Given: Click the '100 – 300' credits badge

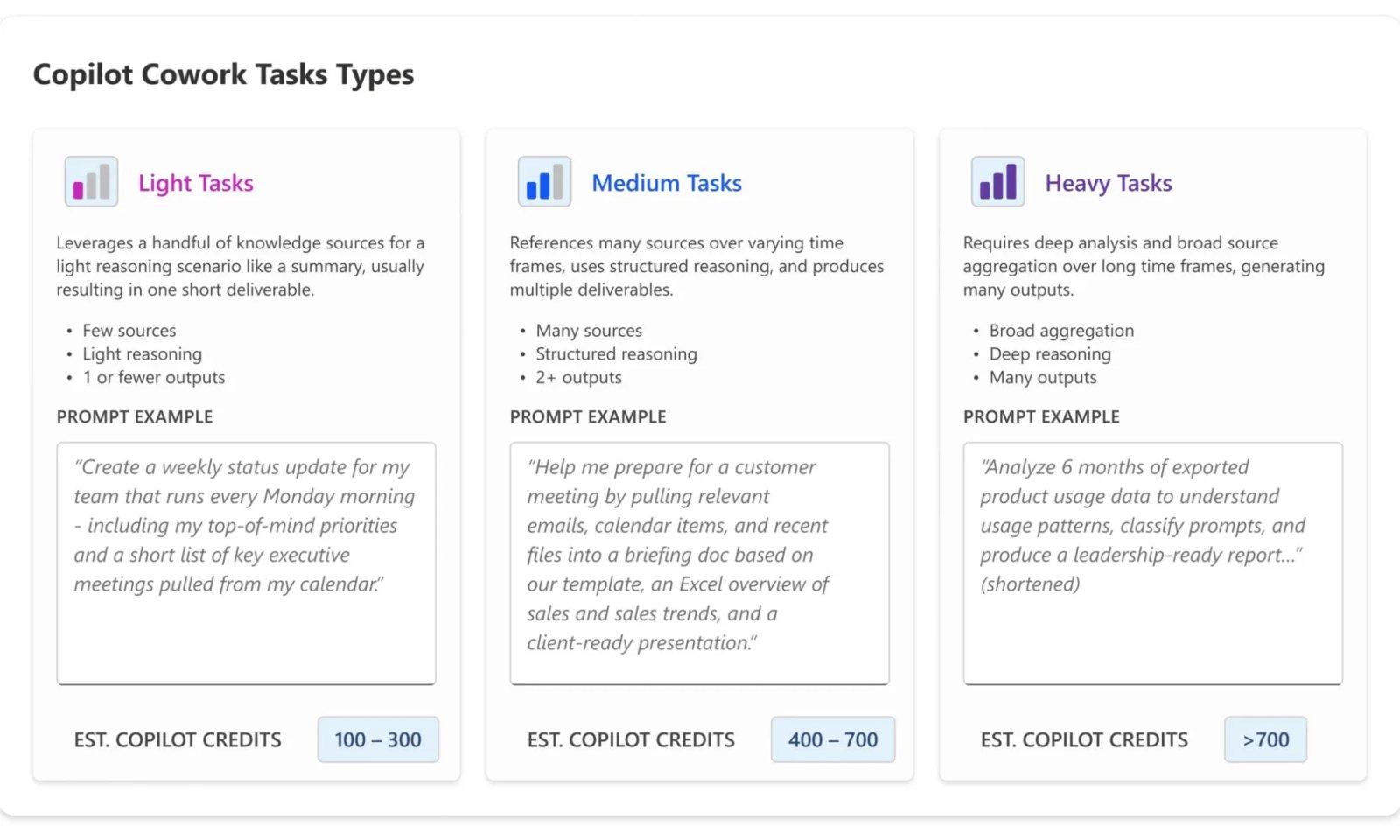Looking at the screenshot, I should coord(378,739).
